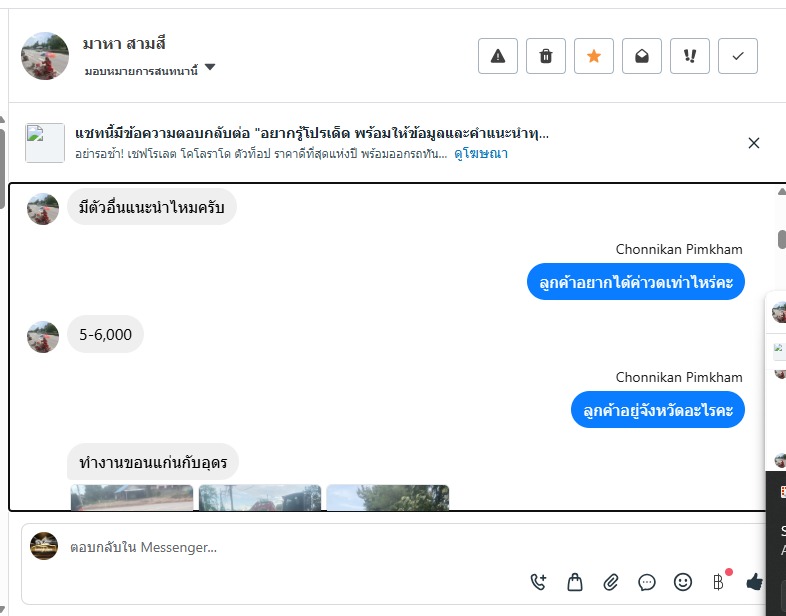Mark conversation unread via envelope icon

pyautogui.click(x=642, y=56)
